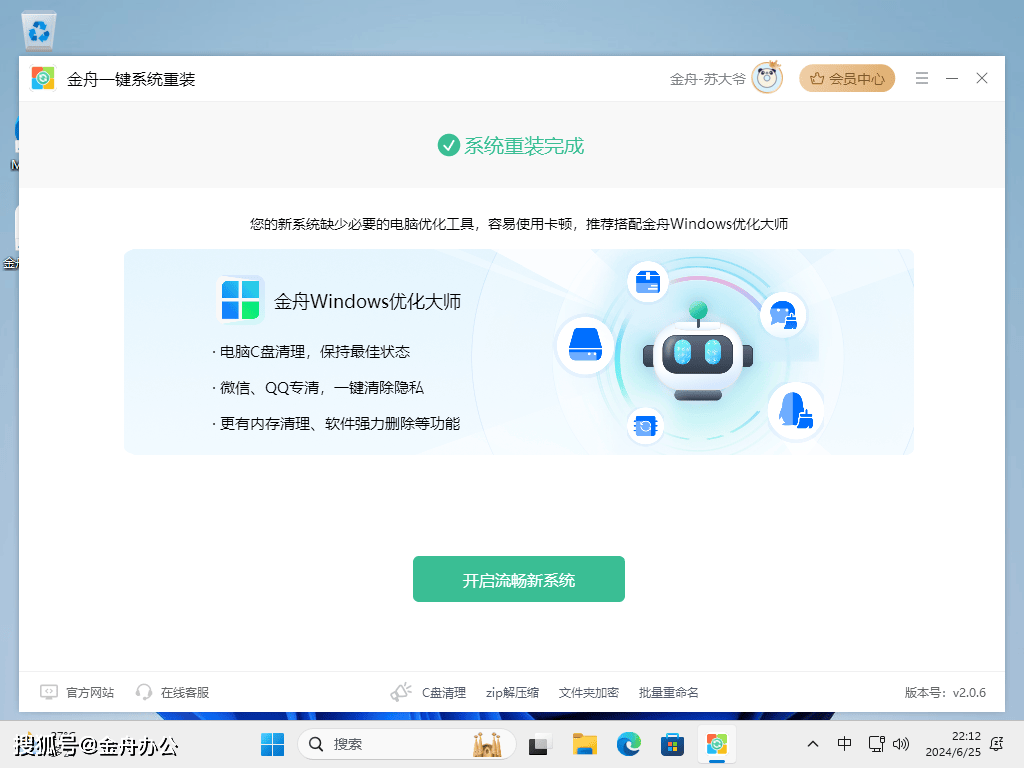Click the robot illustration in banner
Image resolution: width=1024 pixels, height=768 pixels.
tap(697, 355)
